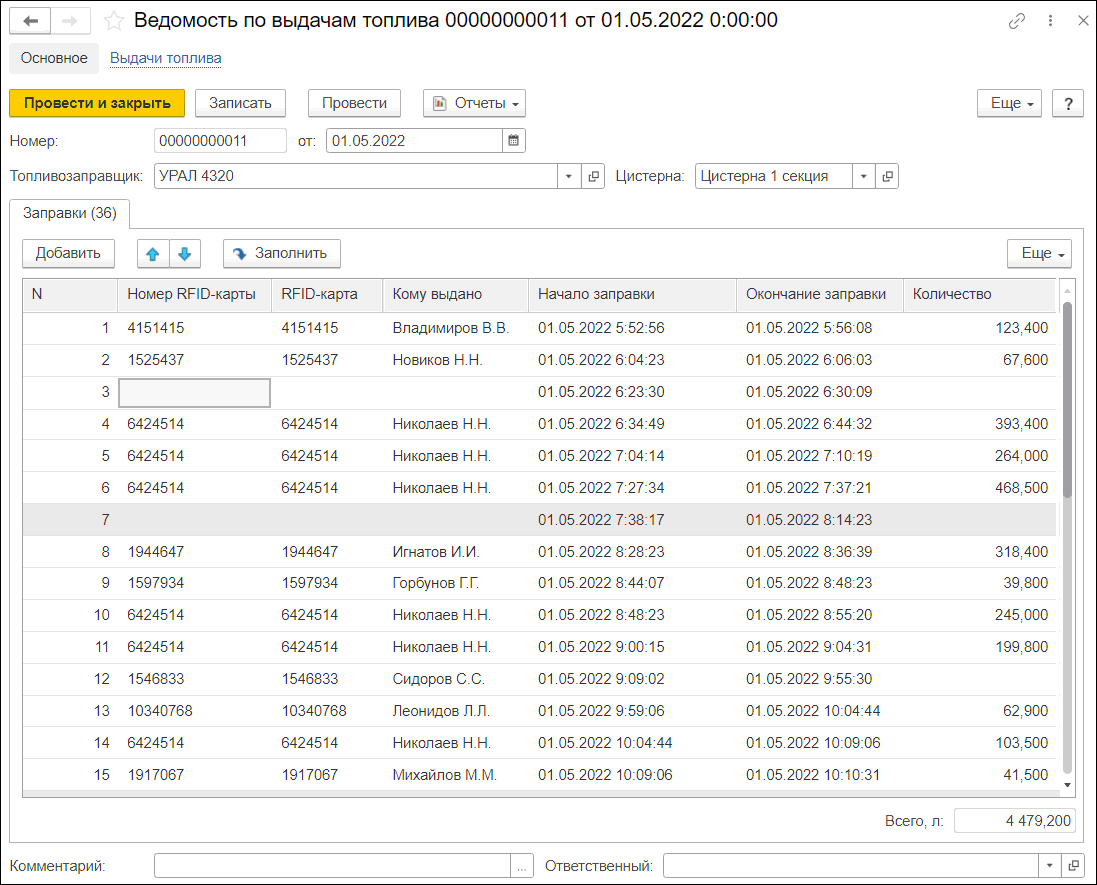Click the table's vertical scrollbar thumb
Screen dimensions: 1097x885
1067,399
